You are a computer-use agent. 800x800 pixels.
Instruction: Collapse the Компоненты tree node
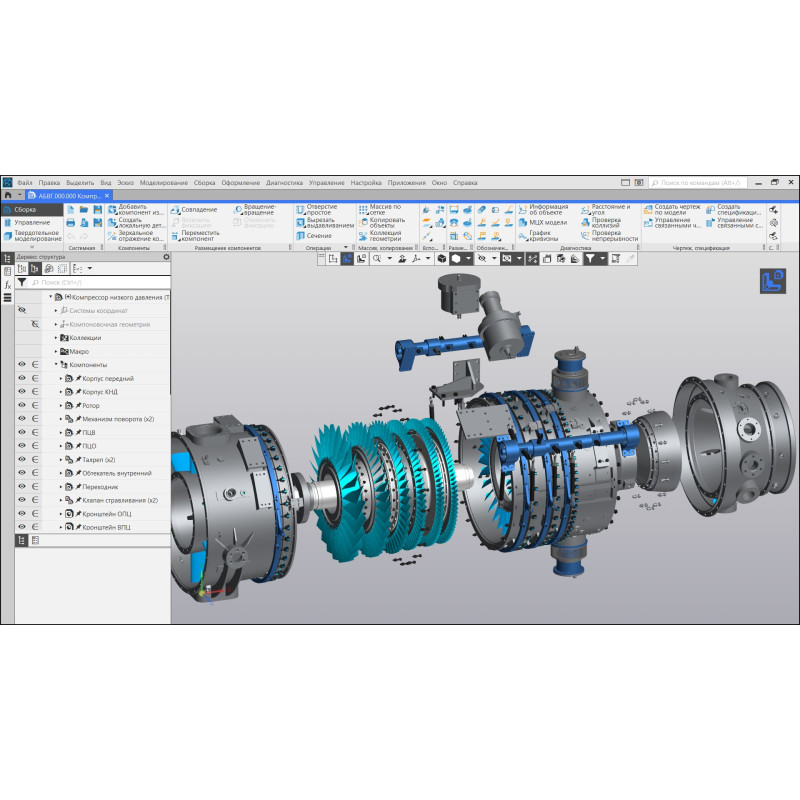click(x=56, y=365)
